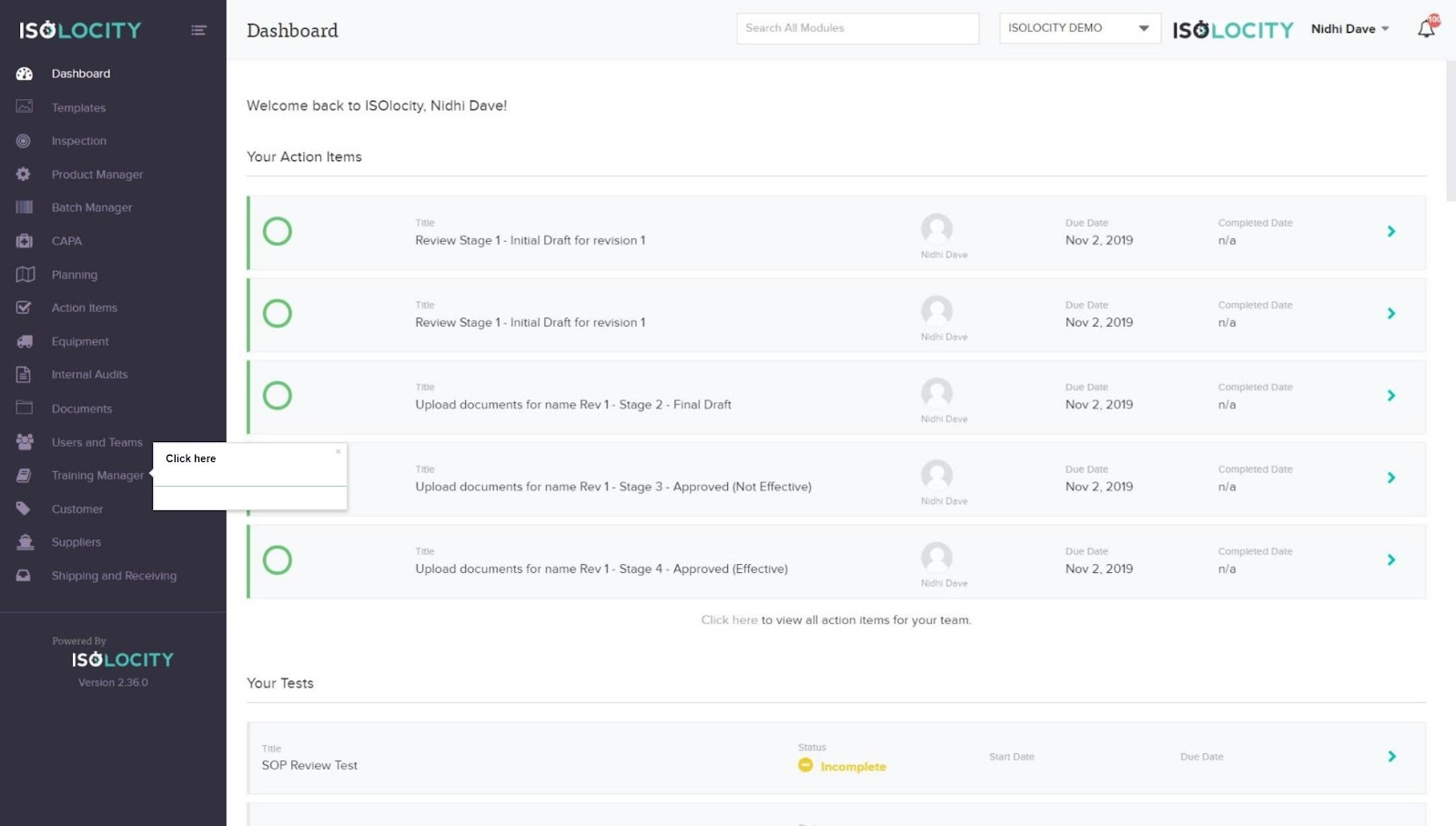Click the Suppliers person icon

coord(25,542)
